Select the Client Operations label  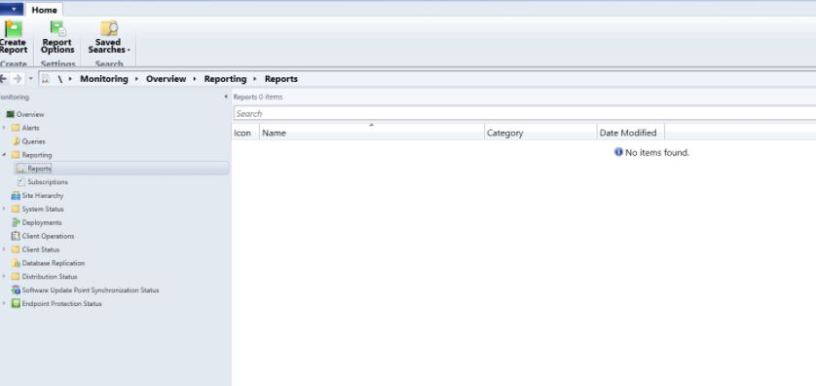[x=48, y=236]
